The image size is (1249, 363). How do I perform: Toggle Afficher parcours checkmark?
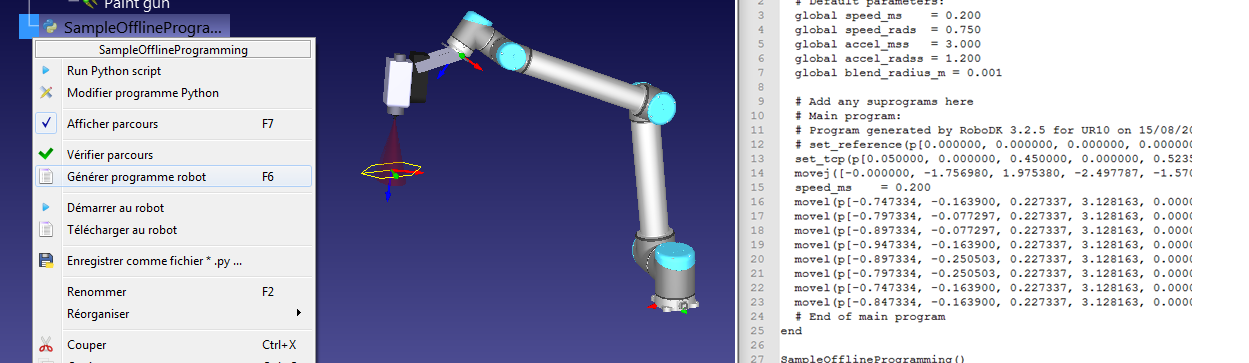click(x=47, y=124)
